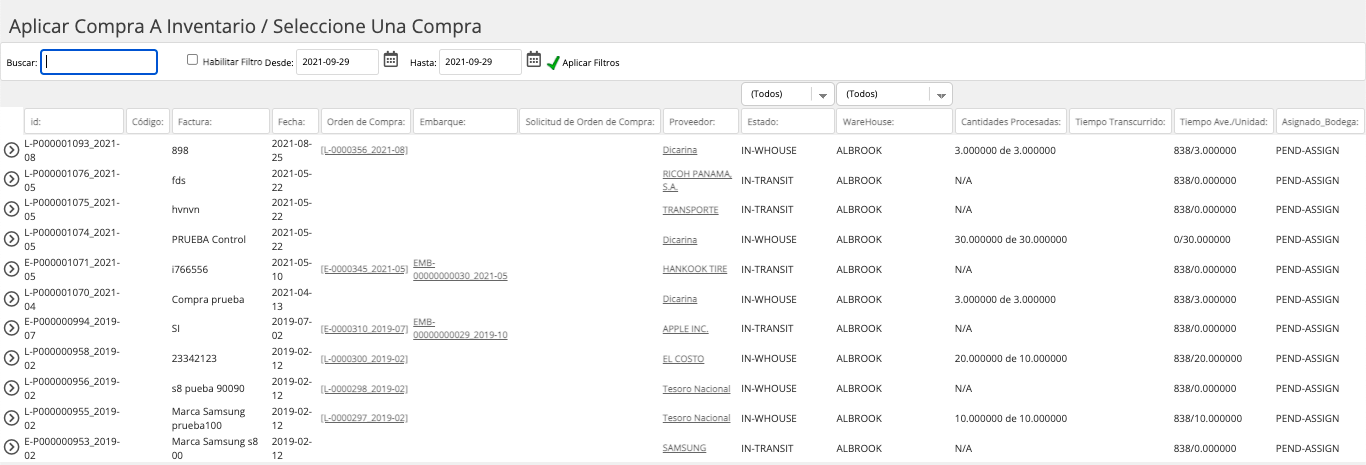Select row arrow for L-P000001074_2021-05
Screen dimensions: 1366x465
click(x=12, y=240)
